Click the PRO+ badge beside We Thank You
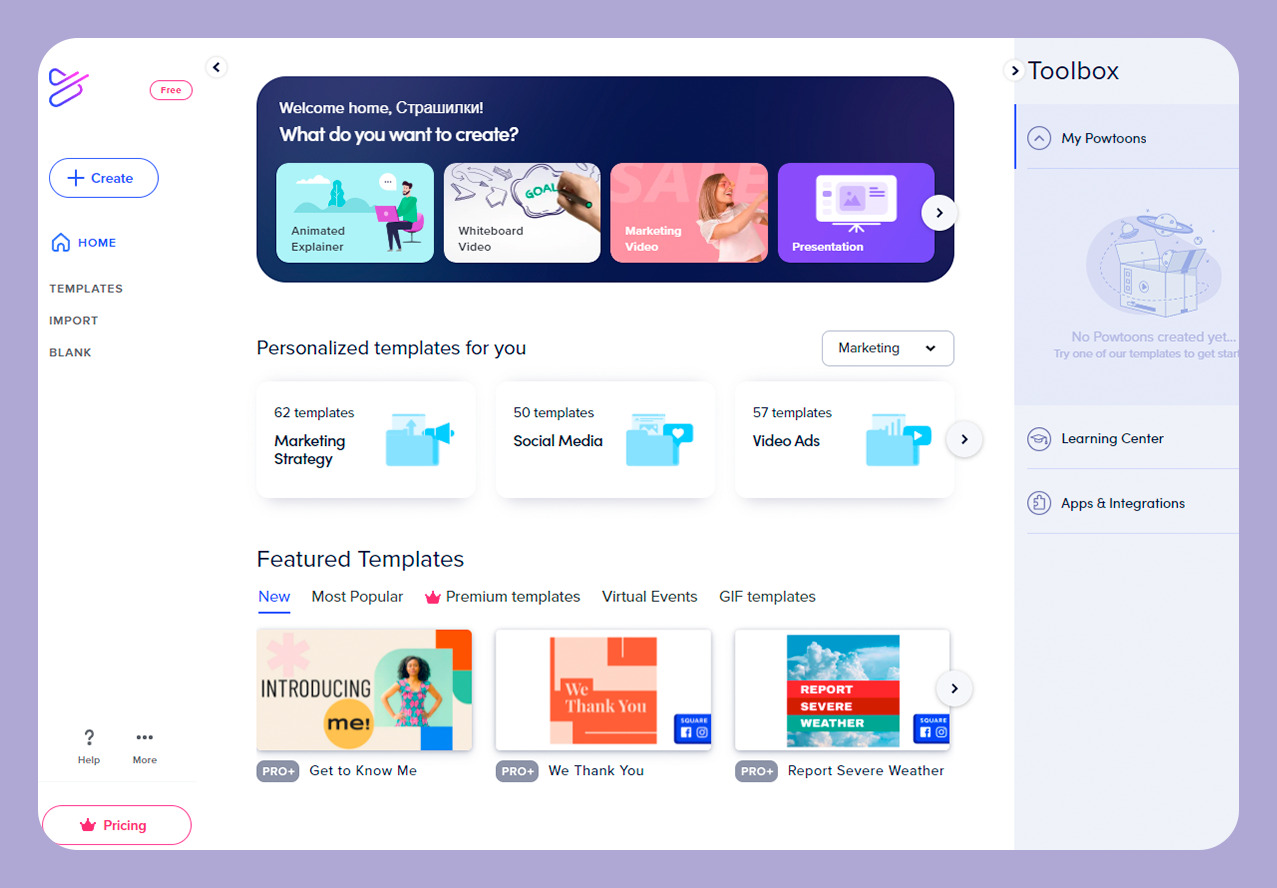This screenshot has height=888, width=1277. (517, 771)
